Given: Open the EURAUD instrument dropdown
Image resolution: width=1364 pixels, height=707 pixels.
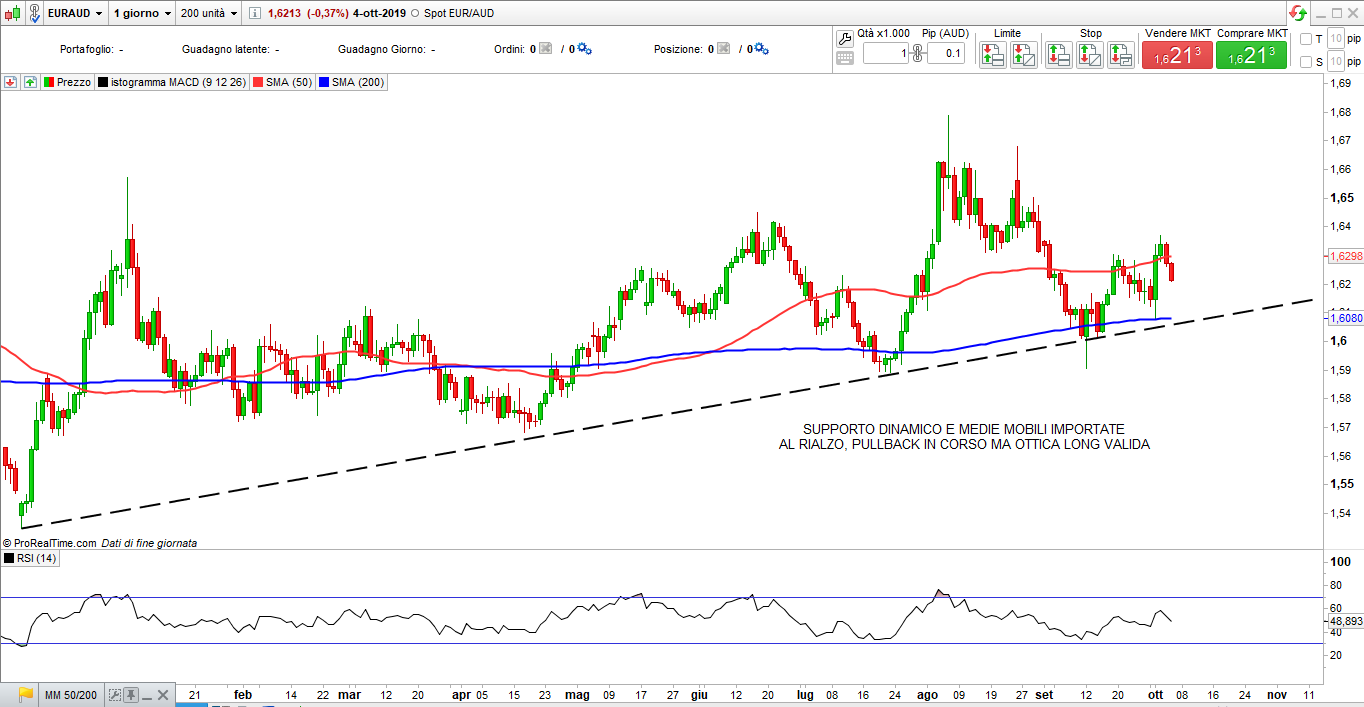Looking at the screenshot, I should click(75, 13).
